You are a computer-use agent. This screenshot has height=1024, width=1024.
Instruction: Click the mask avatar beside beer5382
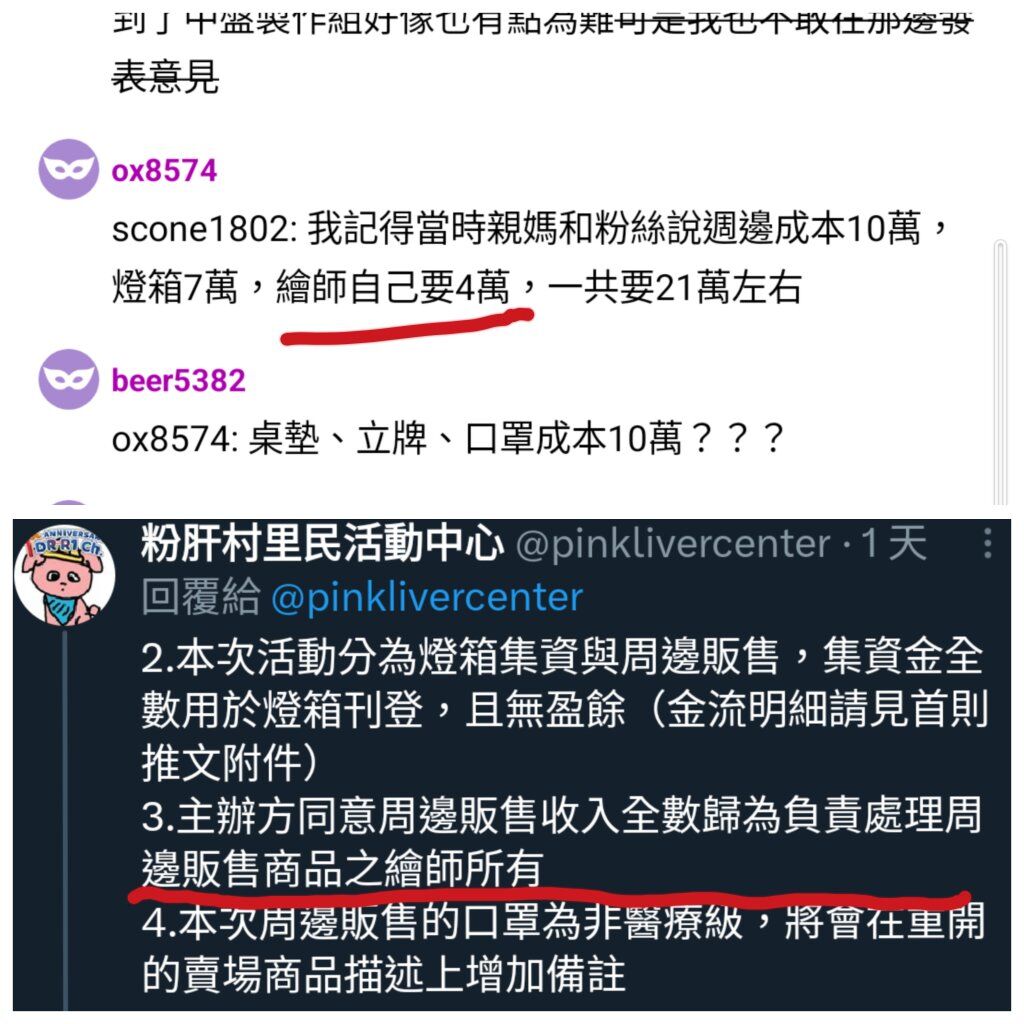(x=69, y=379)
